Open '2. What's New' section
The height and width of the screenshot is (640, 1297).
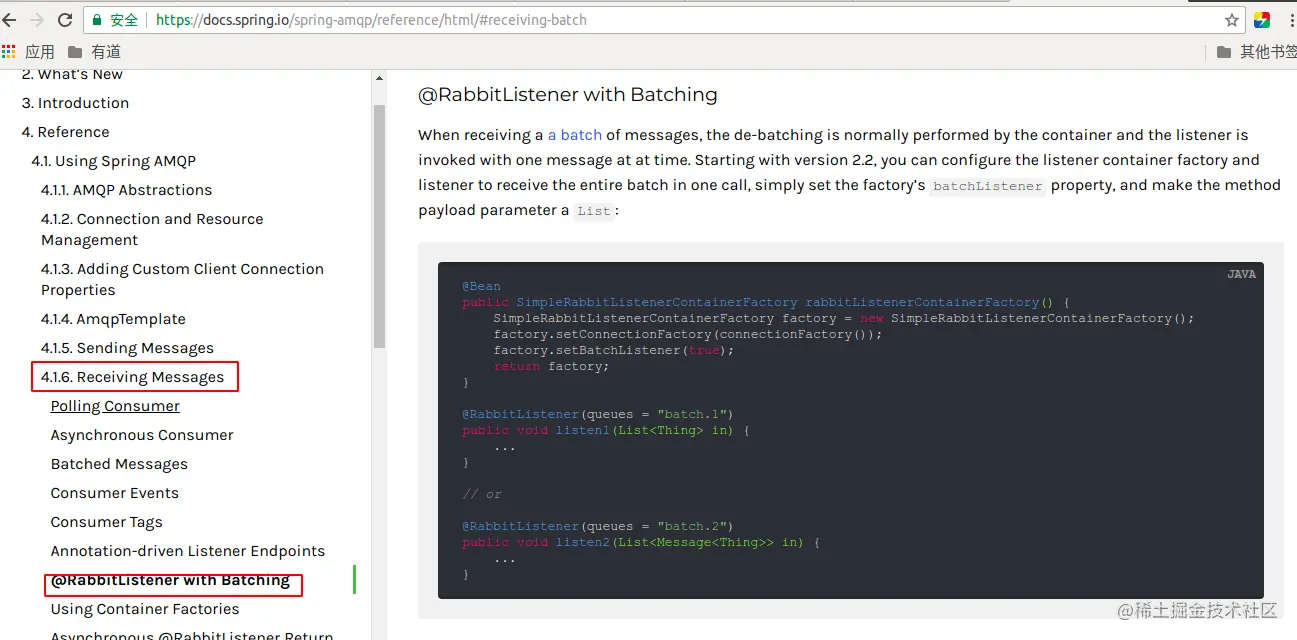tap(72, 74)
